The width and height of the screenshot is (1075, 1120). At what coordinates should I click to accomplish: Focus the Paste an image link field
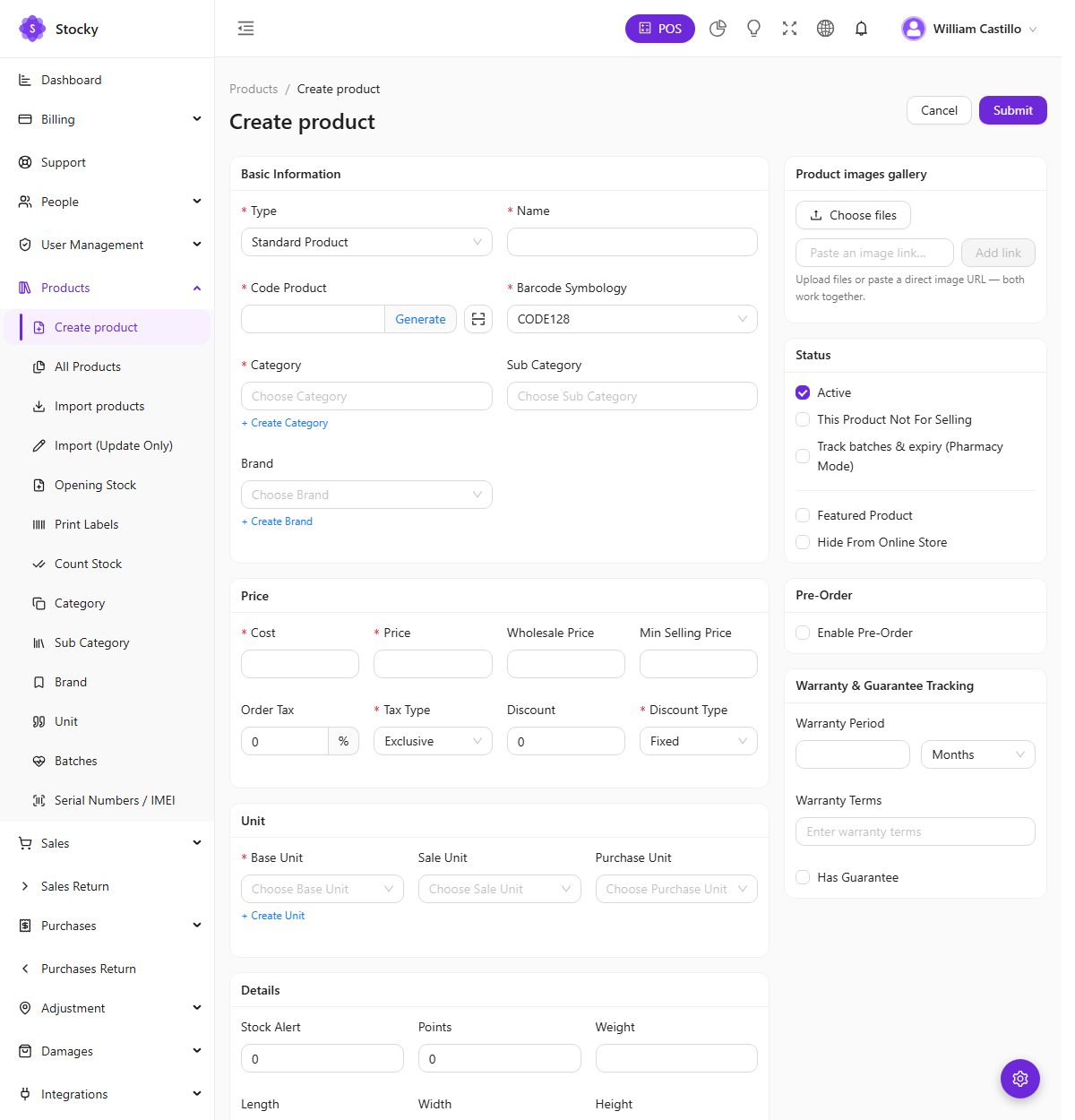(x=874, y=253)
